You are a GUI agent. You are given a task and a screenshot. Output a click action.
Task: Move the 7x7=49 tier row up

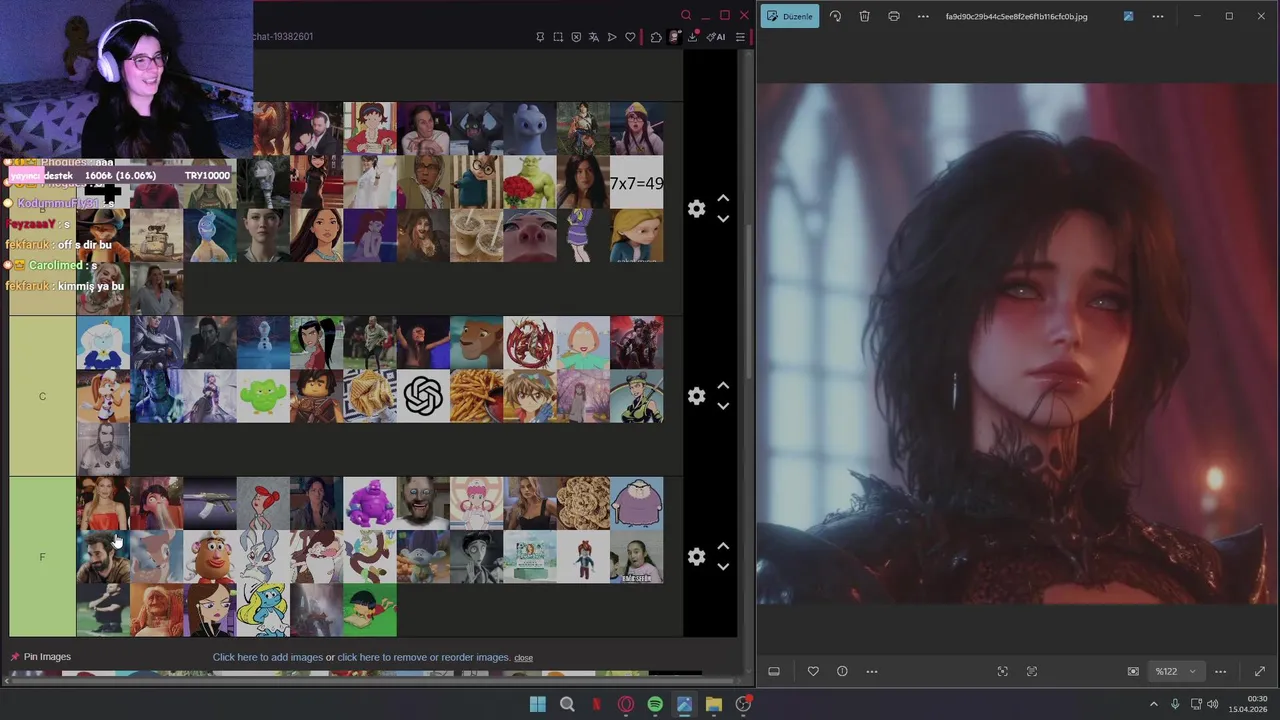(723, 199)
